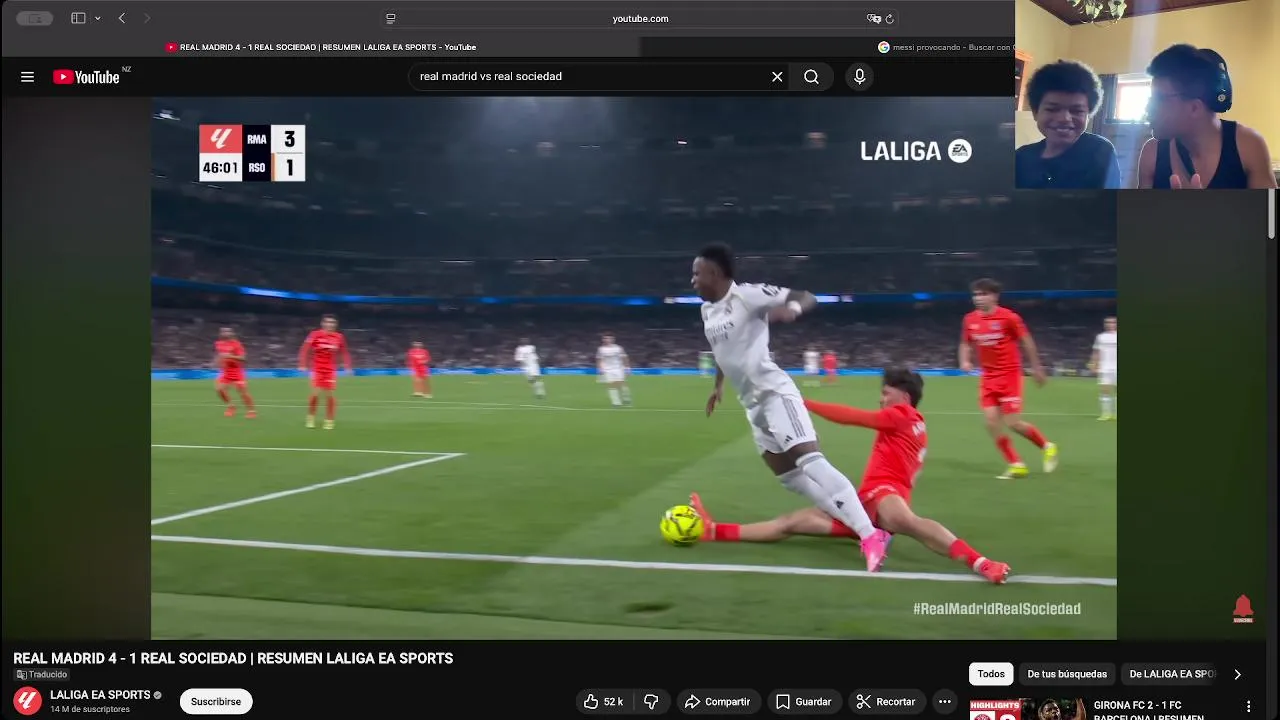Screen dimensions: 1280x720
Task: Click the red subscribe bell watermark in video
Action: 1243,608
